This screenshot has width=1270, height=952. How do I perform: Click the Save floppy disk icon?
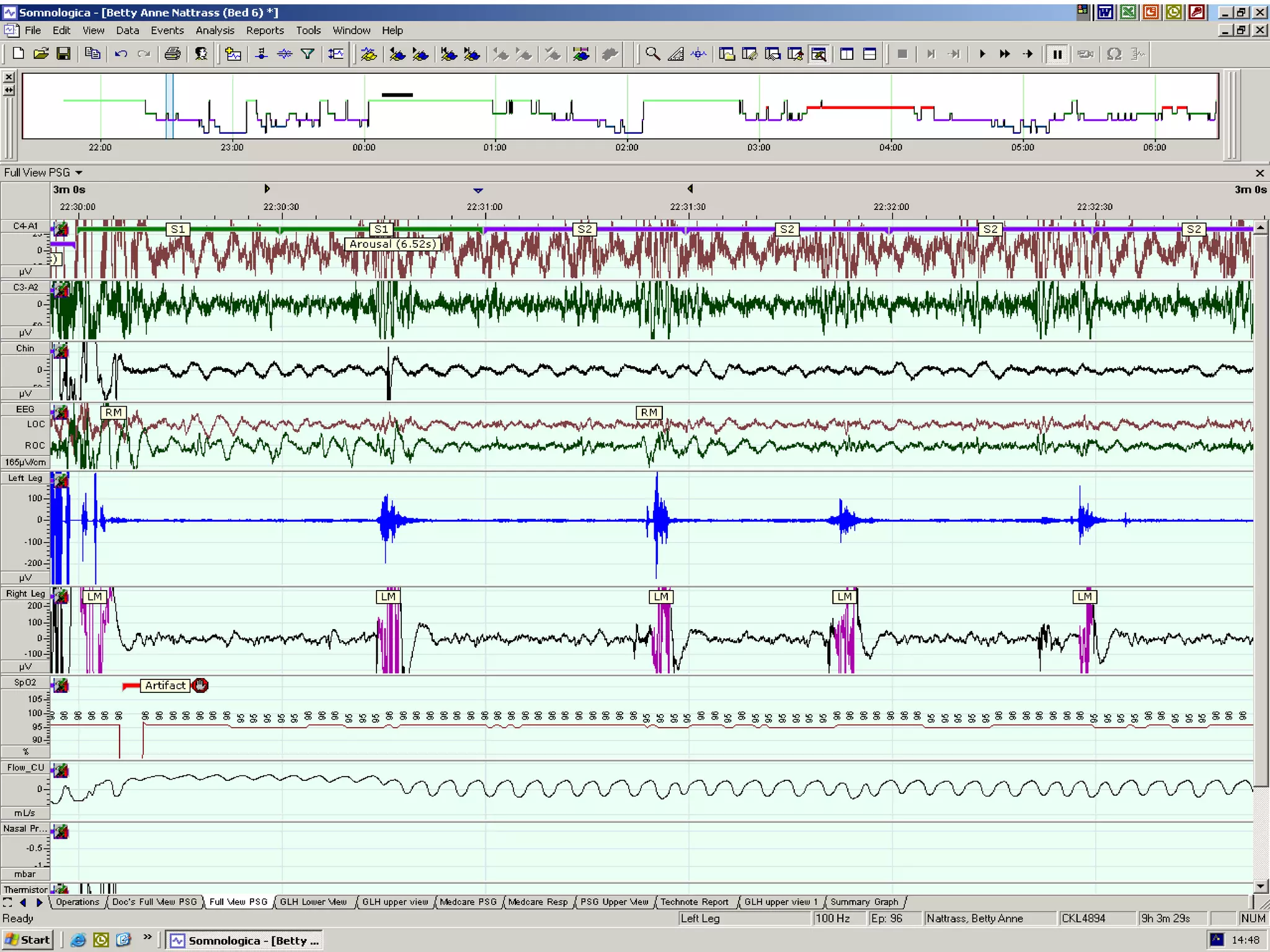tap(63, 54)
